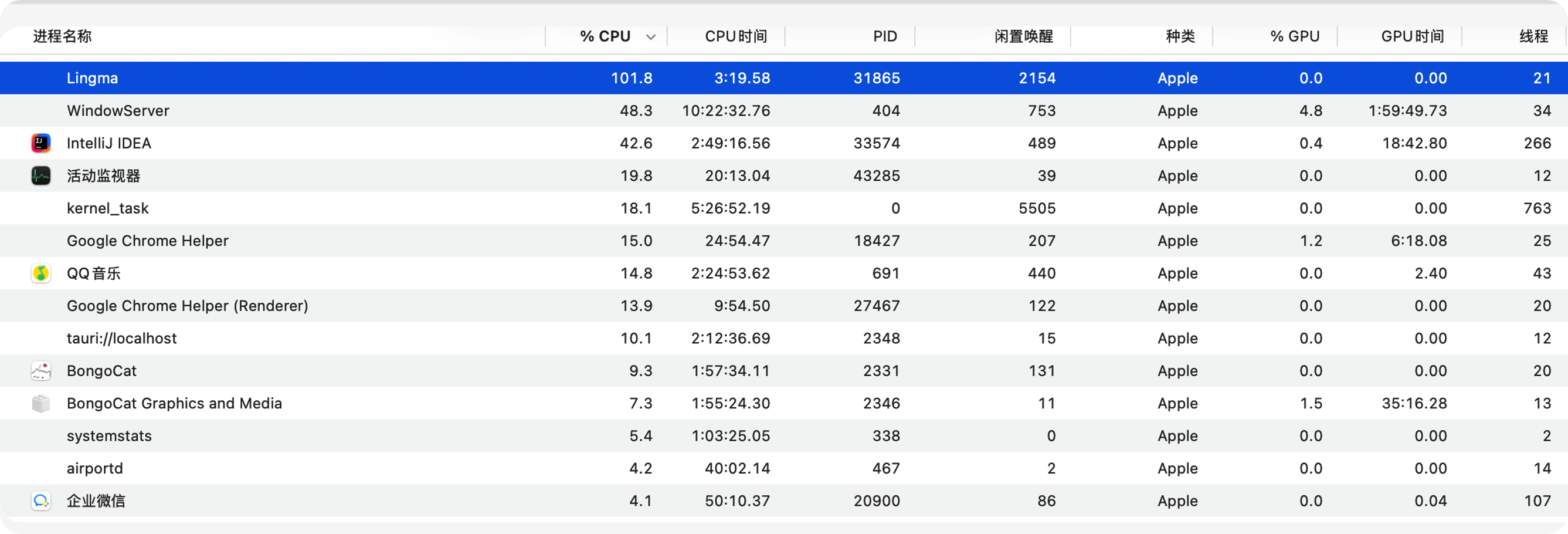Click the QQ音乐 app icon
The width and height of the screenshot is (1568, 534).
41,273
